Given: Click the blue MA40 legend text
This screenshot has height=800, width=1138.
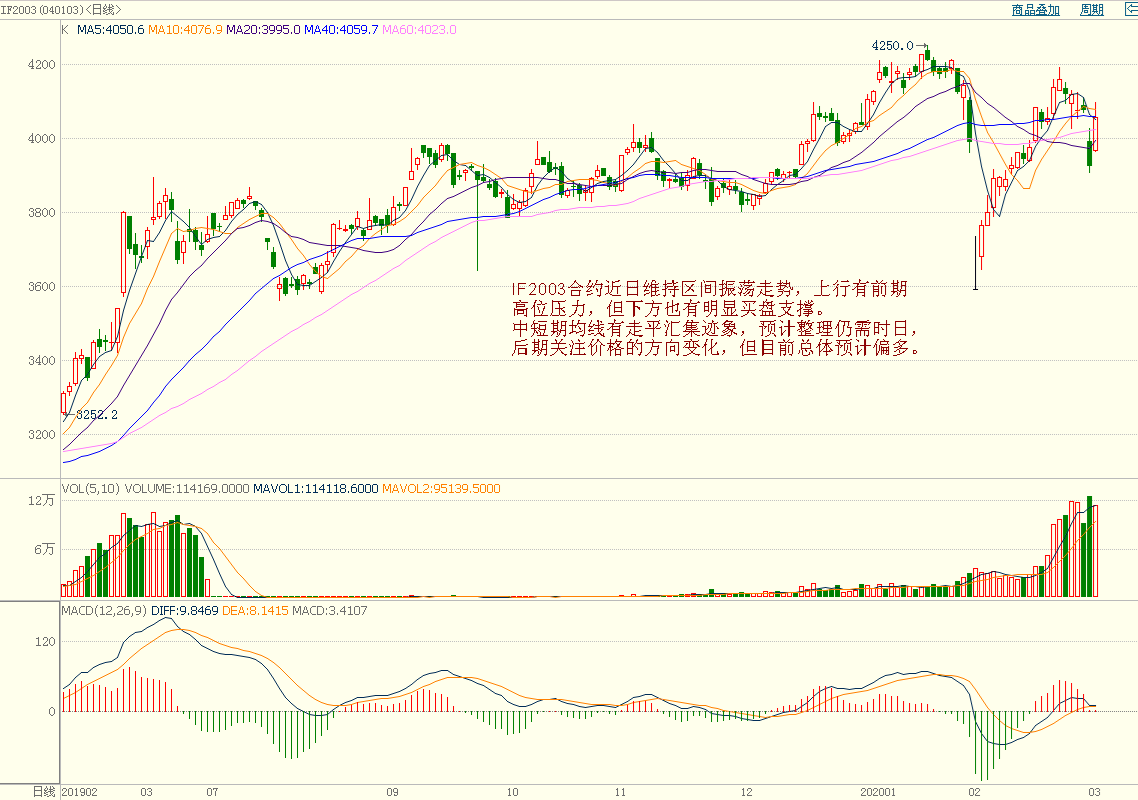Looking at the screenshot, I should pyautogui.click(x=341, y=30).
